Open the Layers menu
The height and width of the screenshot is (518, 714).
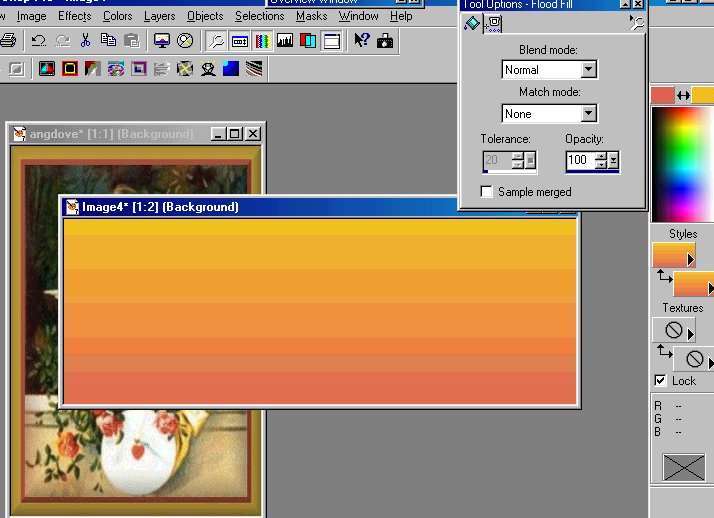[159, 16]
